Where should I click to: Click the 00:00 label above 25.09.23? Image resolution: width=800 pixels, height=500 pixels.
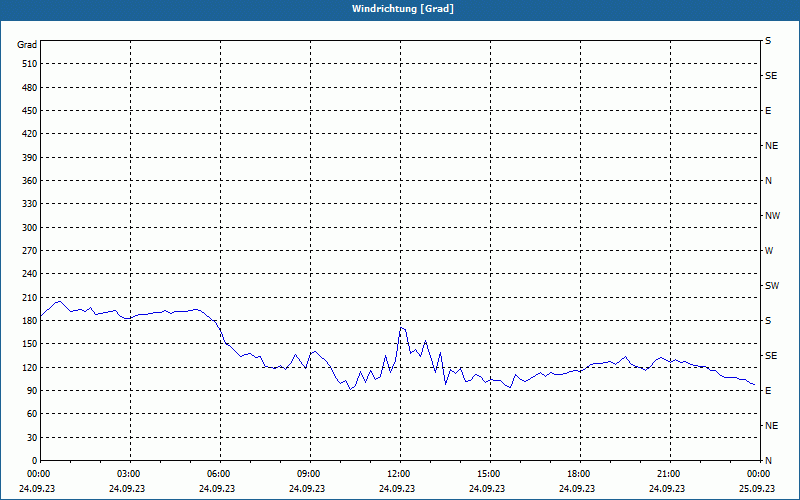[x=759, y=474]
